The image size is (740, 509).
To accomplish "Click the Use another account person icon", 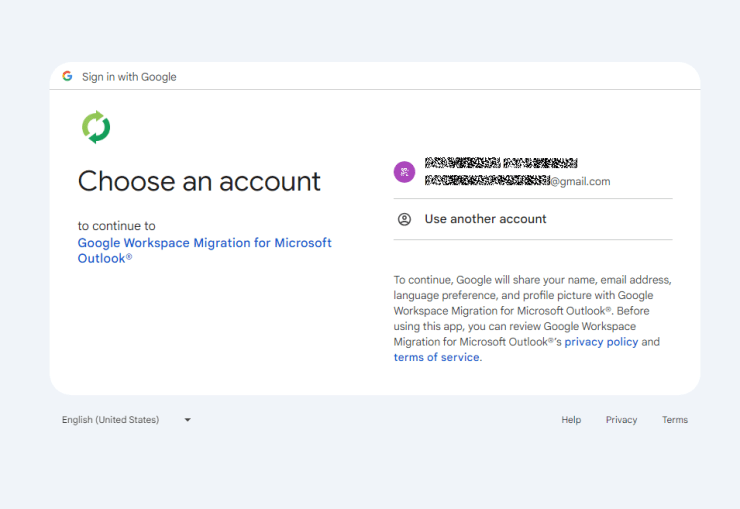I will click(404, 219).
